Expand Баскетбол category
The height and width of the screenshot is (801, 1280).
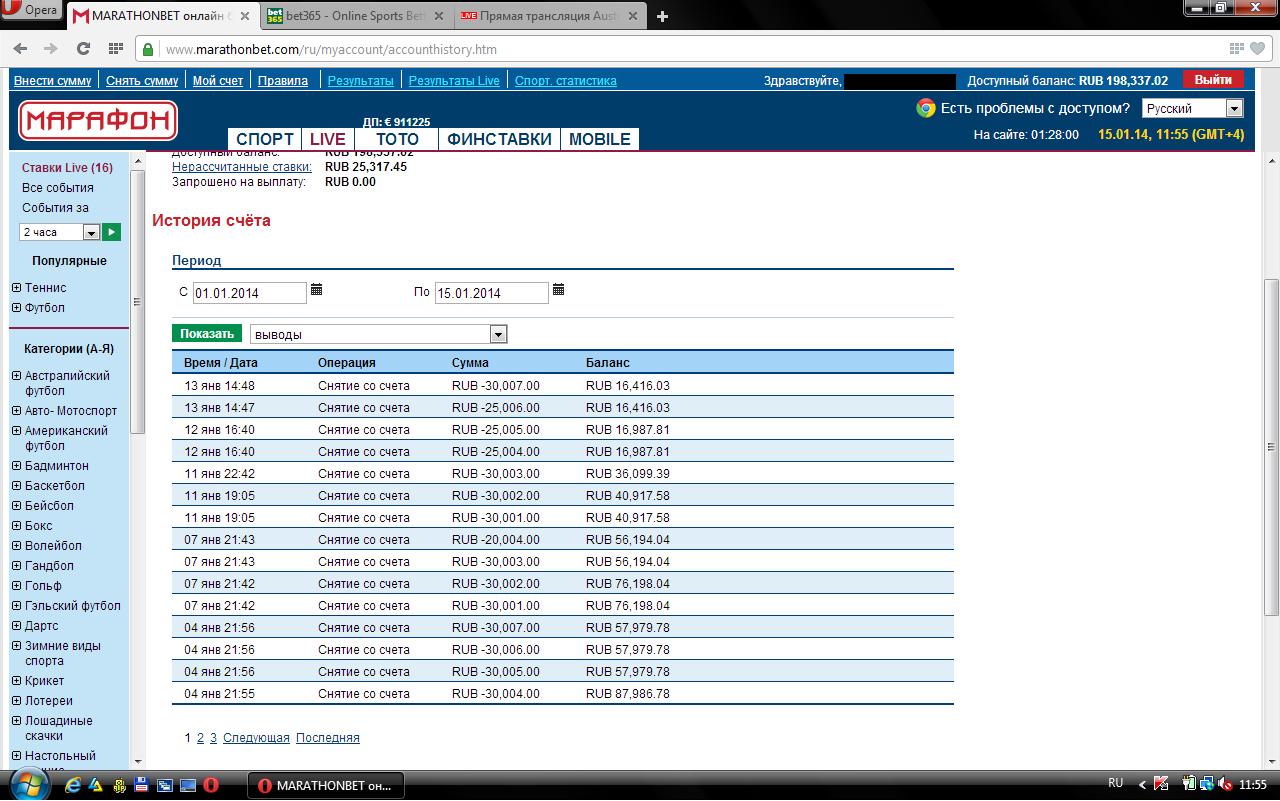pyautogui.click(x=16, y=486)
